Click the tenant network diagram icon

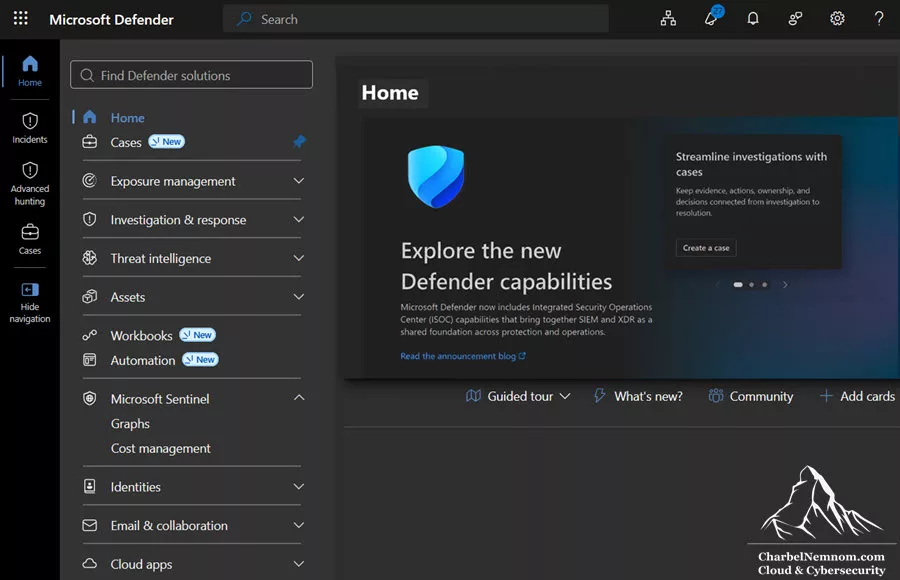point(668,19)
